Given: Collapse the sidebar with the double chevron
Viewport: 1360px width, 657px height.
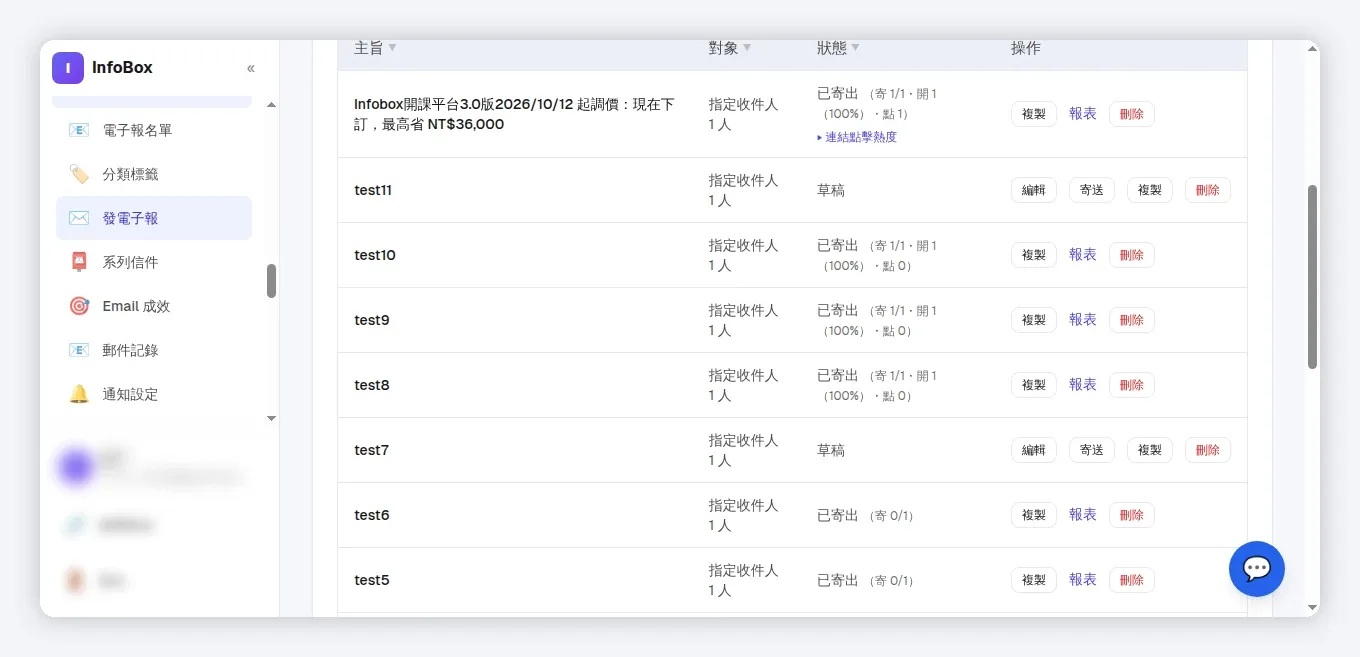Looking at the screenshot, I should (x=251, y=68).
